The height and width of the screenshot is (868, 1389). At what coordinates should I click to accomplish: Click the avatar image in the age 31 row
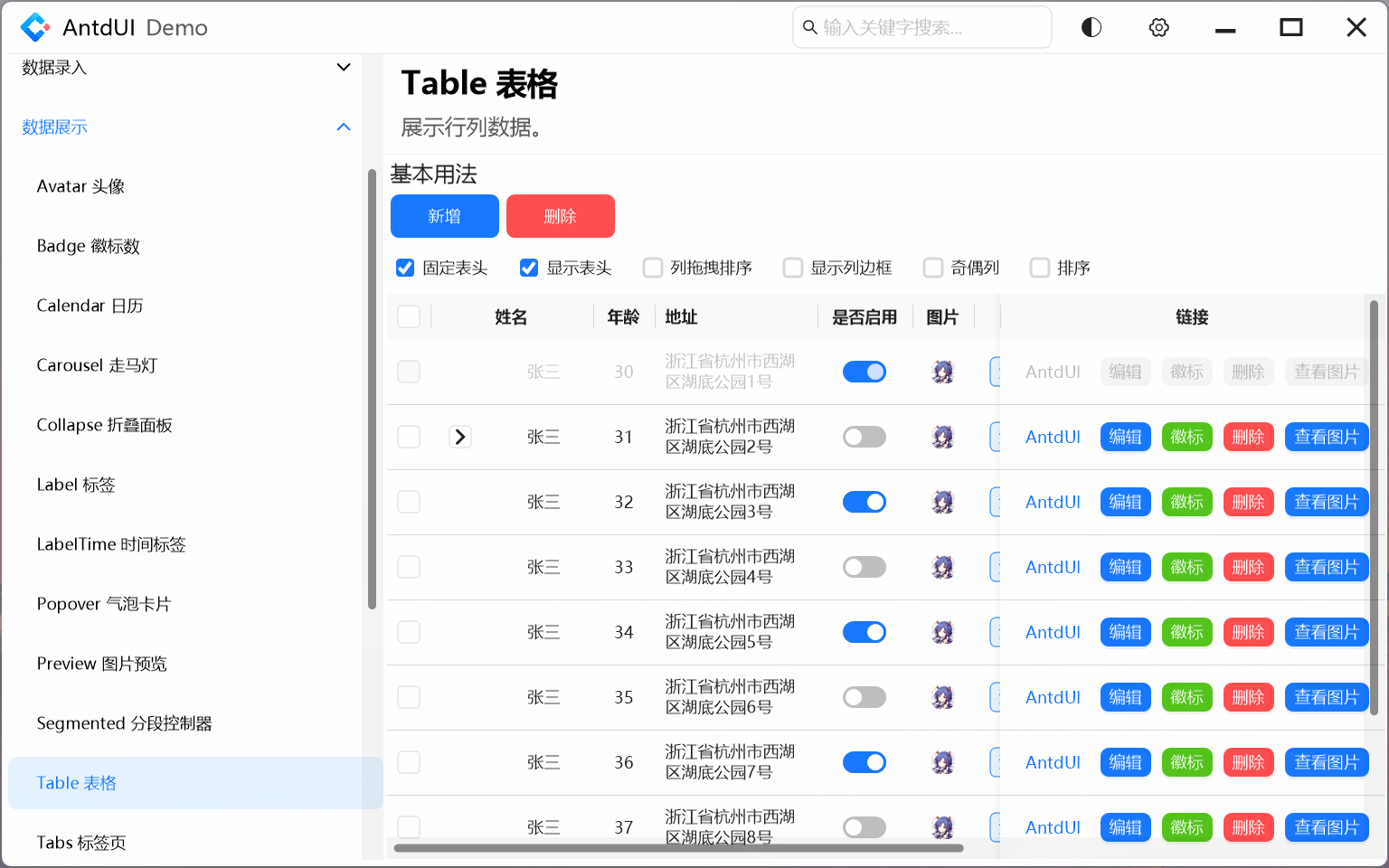[943, 437]
